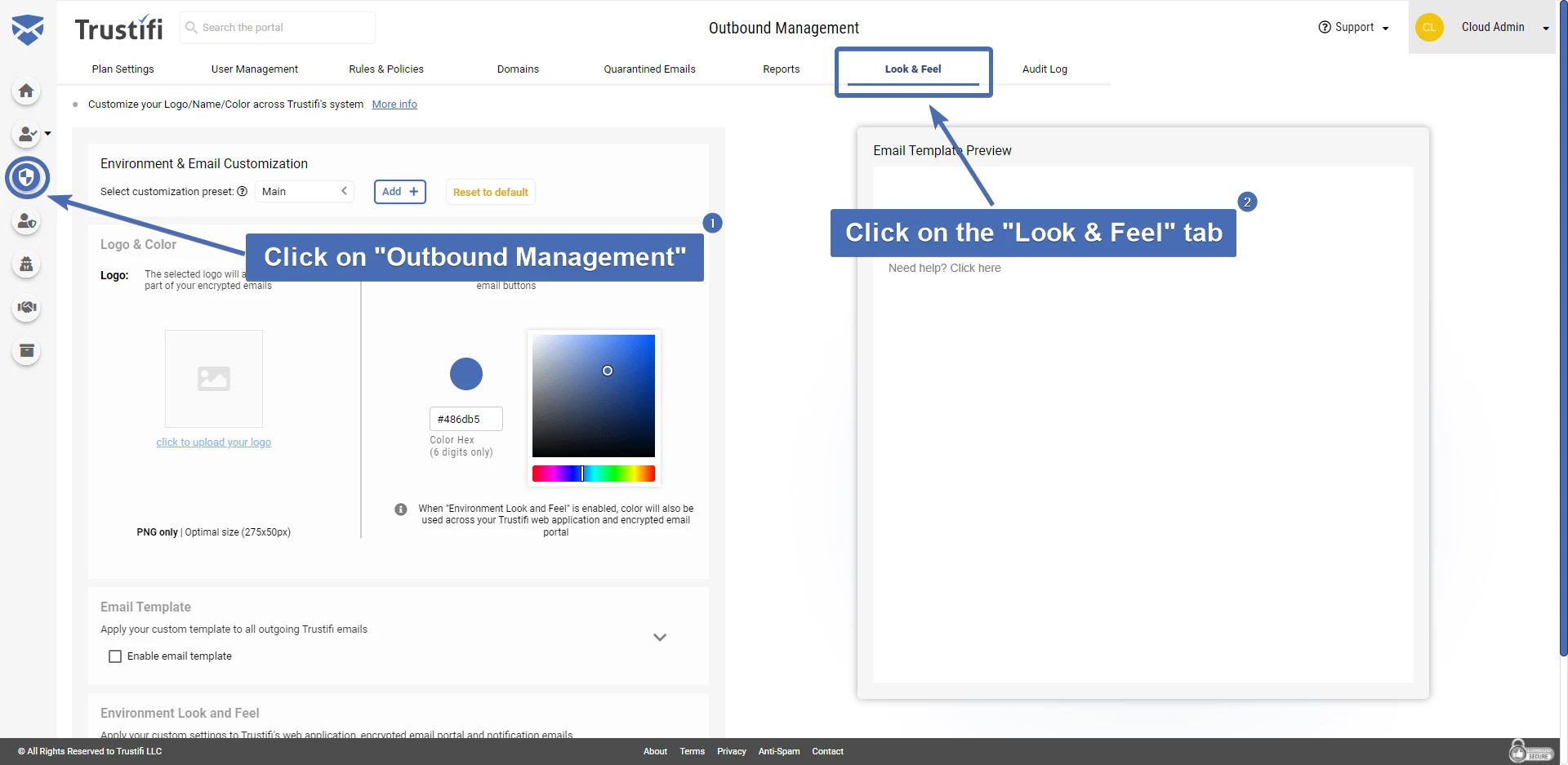
Task: Click the Reset to default button
Action: click(x=489, y=191)
